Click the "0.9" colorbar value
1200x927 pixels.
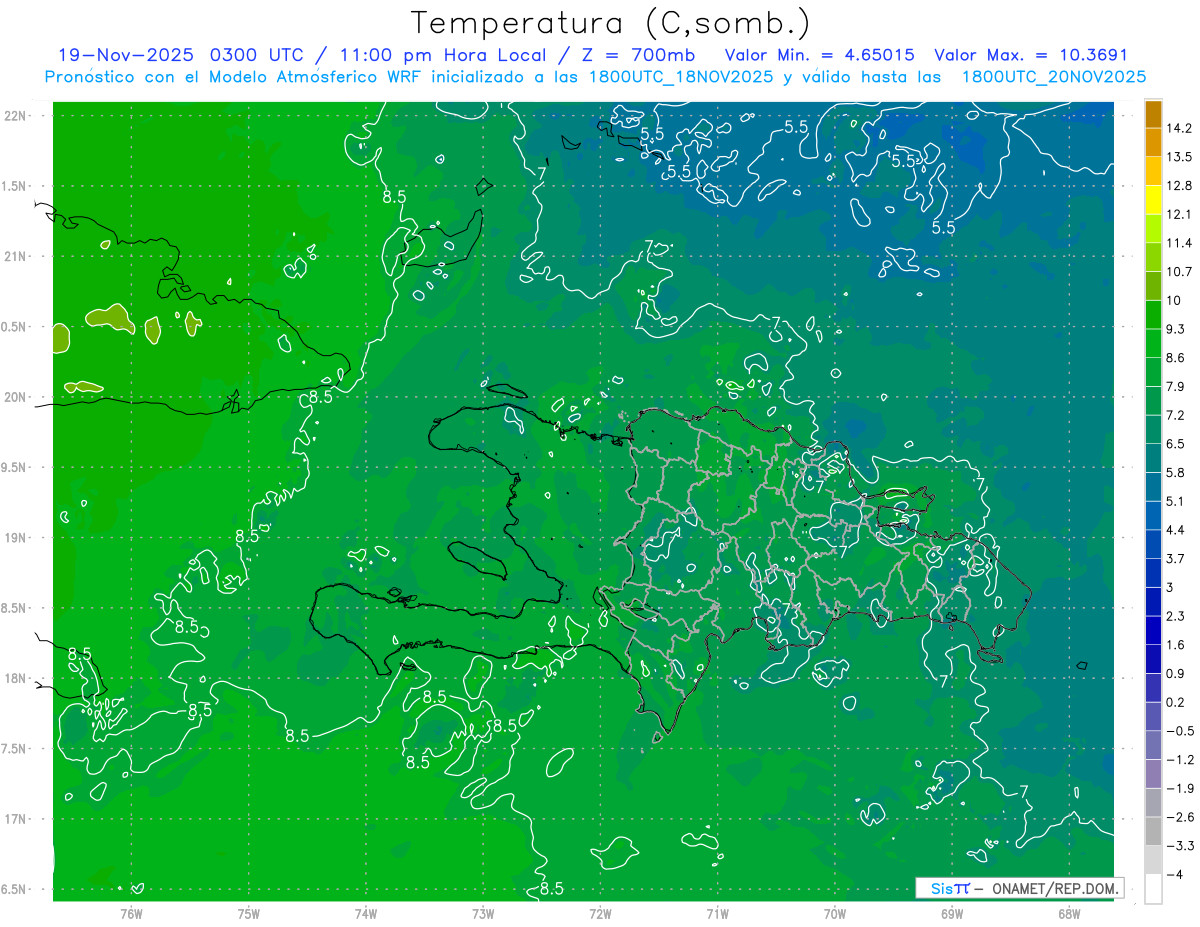[1176, 674]
